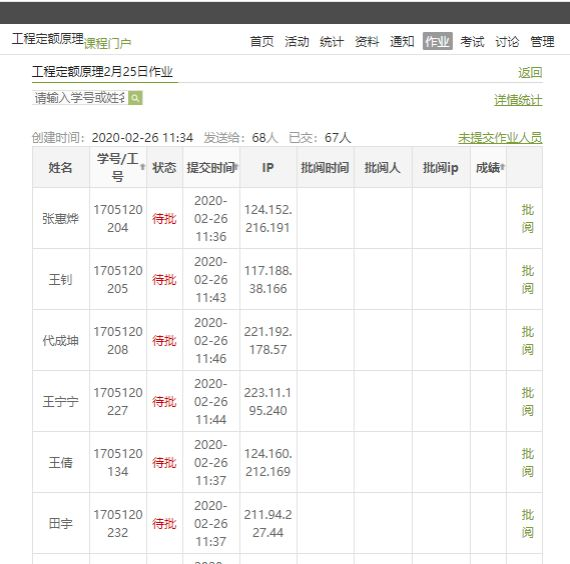Click 批阅 for 王钊
The width and height of the screenshot is (570, 564).
[527, 280]
